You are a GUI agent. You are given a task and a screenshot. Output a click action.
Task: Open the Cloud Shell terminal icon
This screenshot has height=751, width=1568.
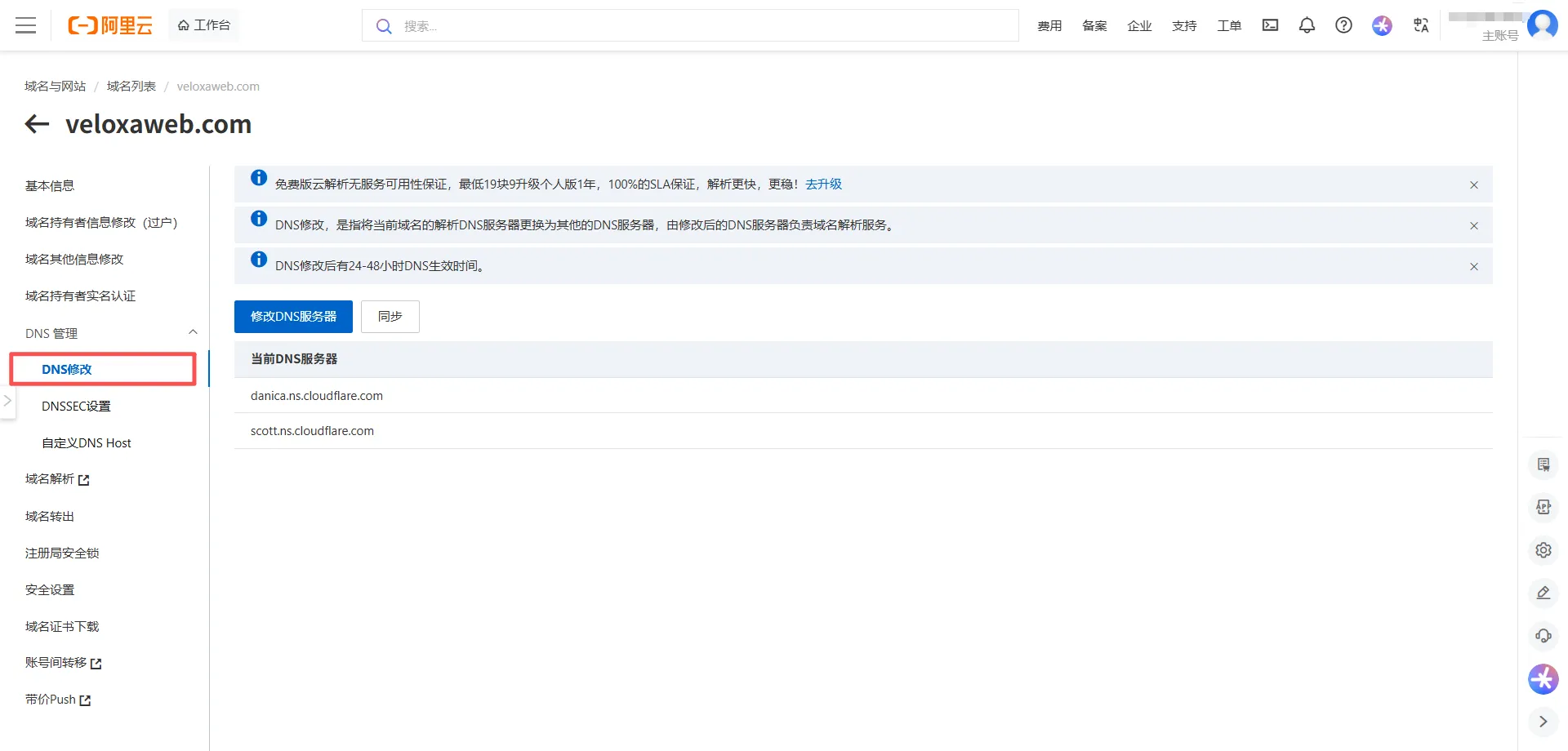point(1270,25)
